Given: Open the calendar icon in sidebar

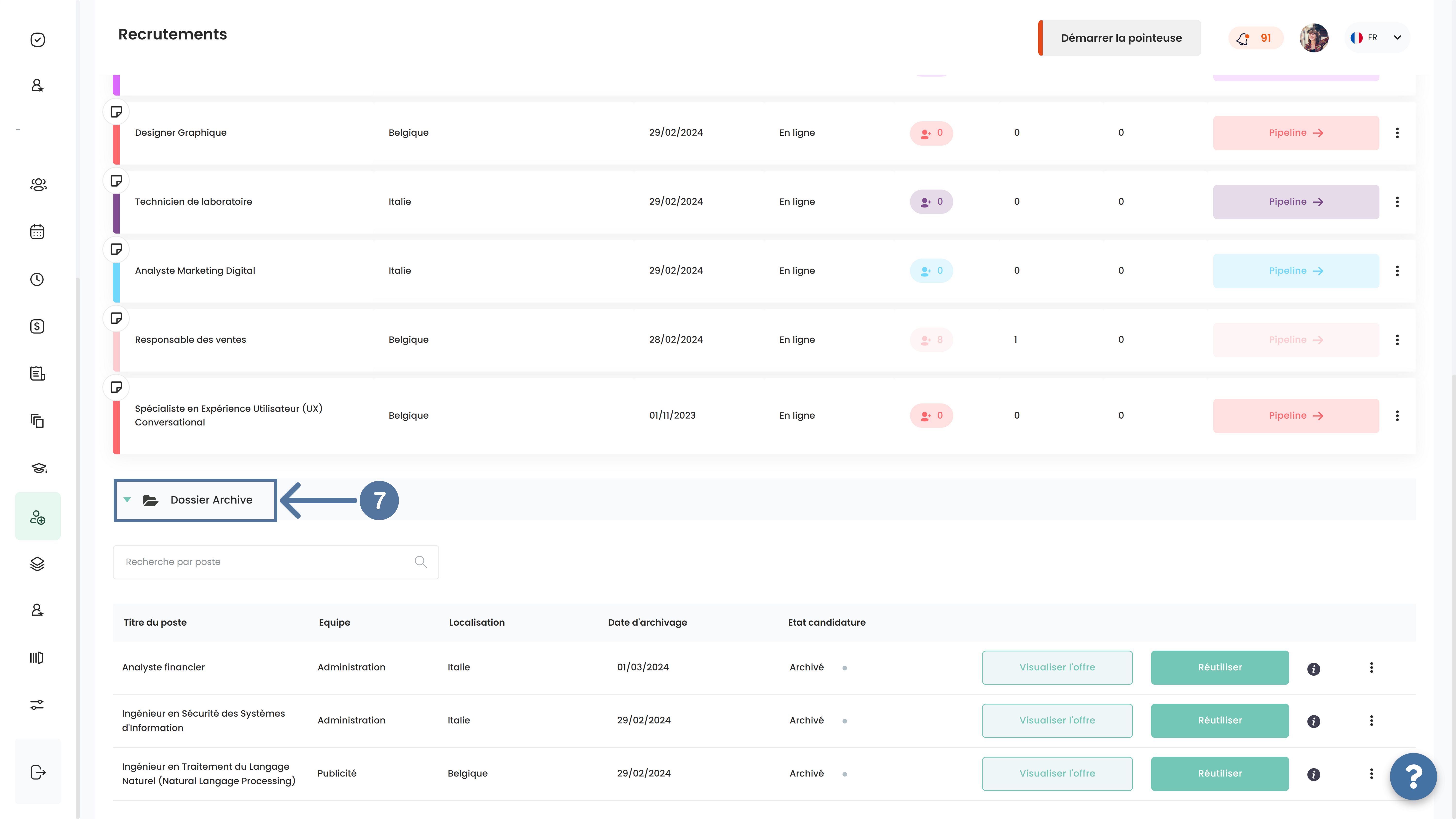Looking at the screenshot, I should pos(37,232).
